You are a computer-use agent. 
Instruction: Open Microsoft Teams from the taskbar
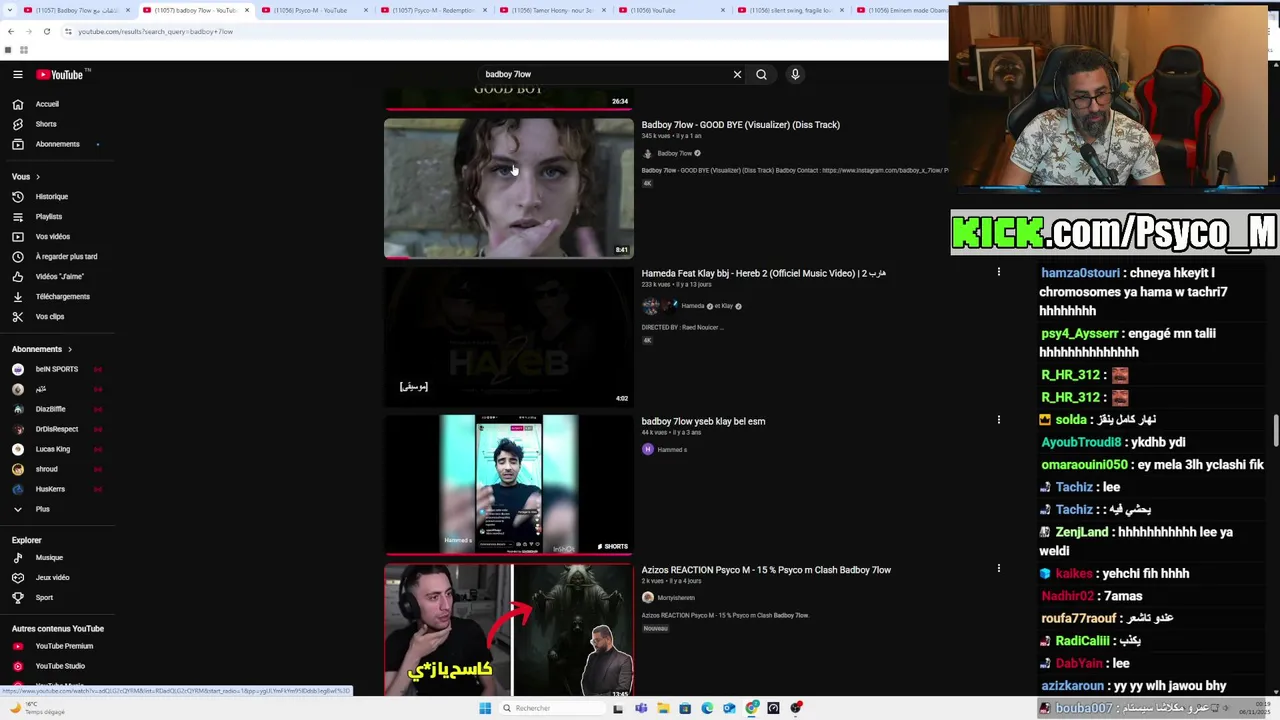point(641,708)
